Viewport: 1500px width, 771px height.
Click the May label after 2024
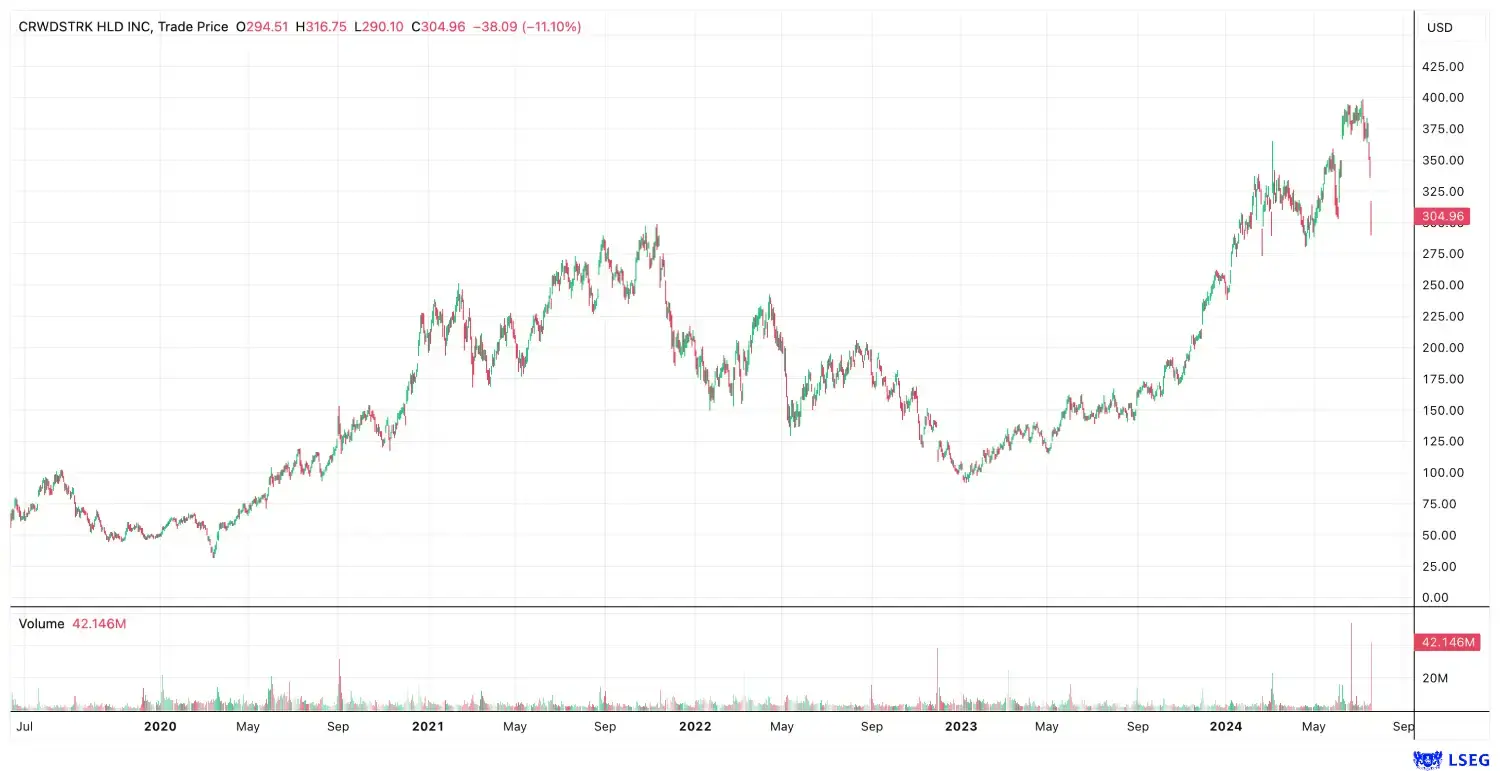[x=1314, y=726]
